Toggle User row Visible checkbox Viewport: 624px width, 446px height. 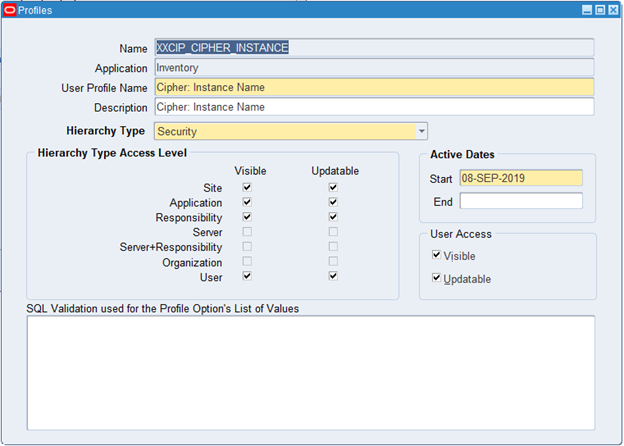click(247, 276)
